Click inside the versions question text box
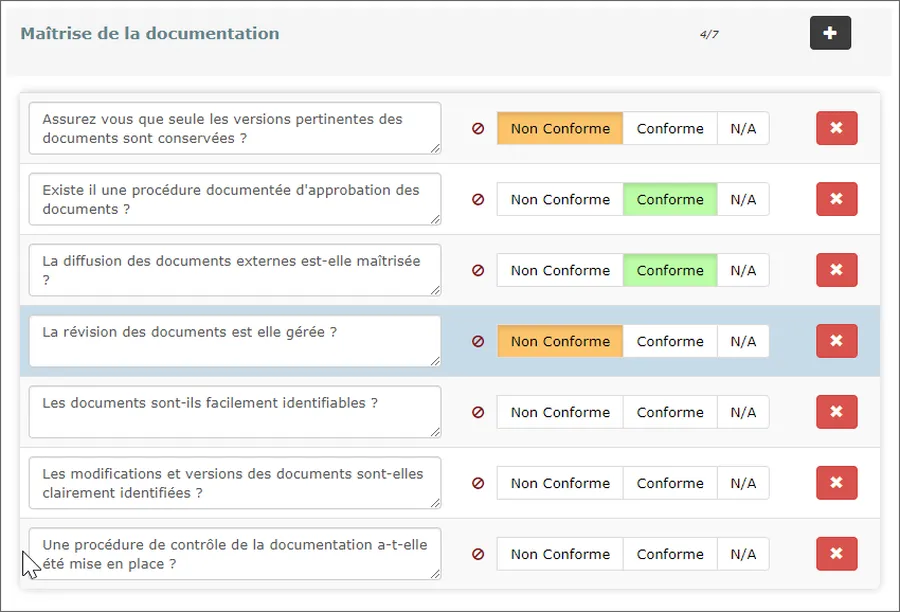The width and height of the screenshot is (900, 612). (x=234, y=128)
